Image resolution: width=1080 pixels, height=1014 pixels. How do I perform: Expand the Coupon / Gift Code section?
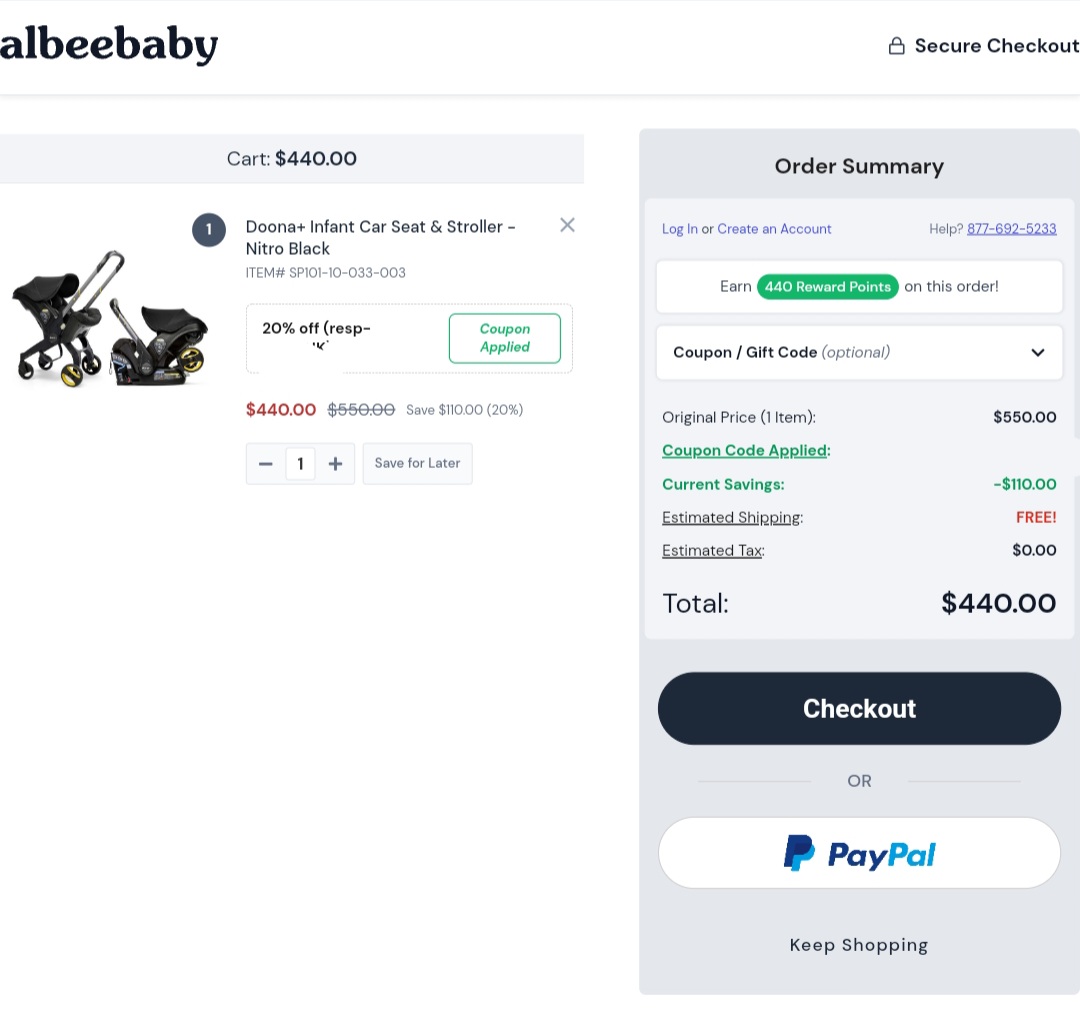coord(859,352)
